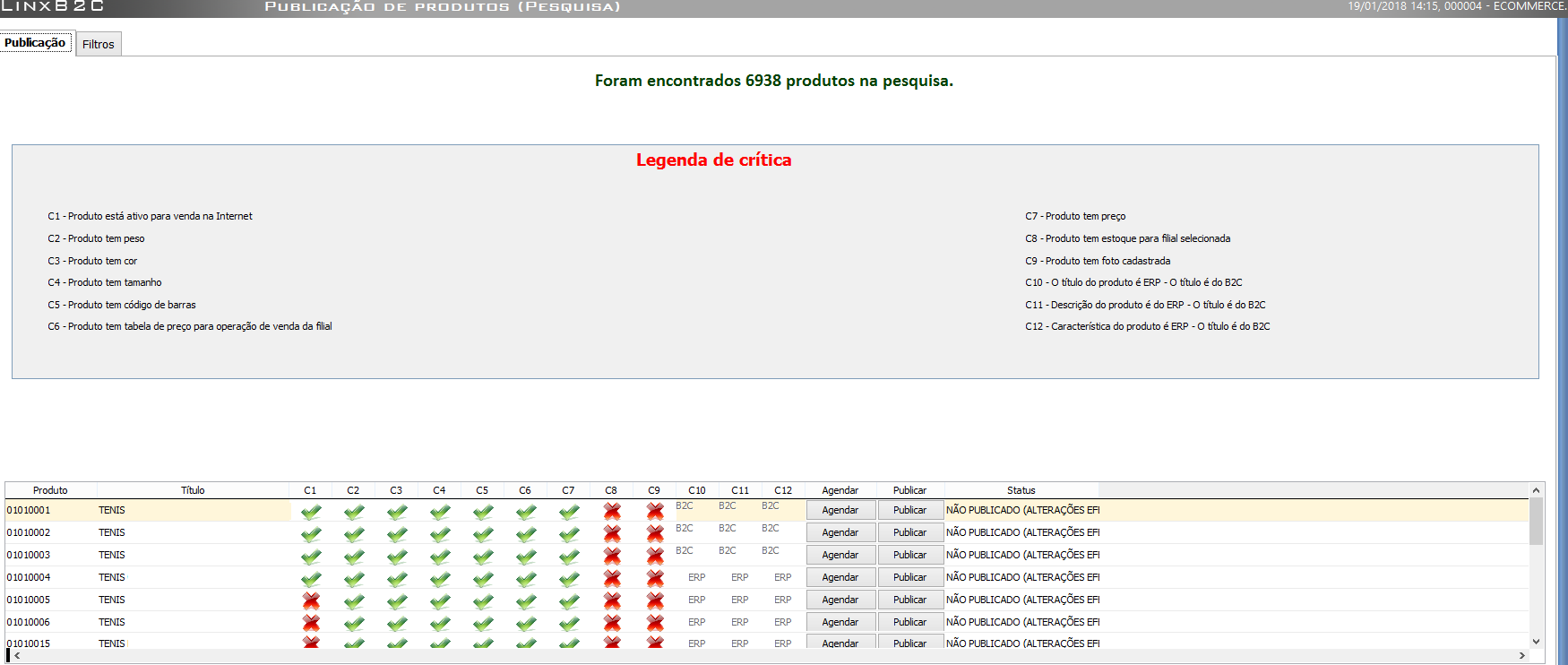Click Publicar for product 01010002
Viewport: 1568px width, 665px height.
point(910,532)
